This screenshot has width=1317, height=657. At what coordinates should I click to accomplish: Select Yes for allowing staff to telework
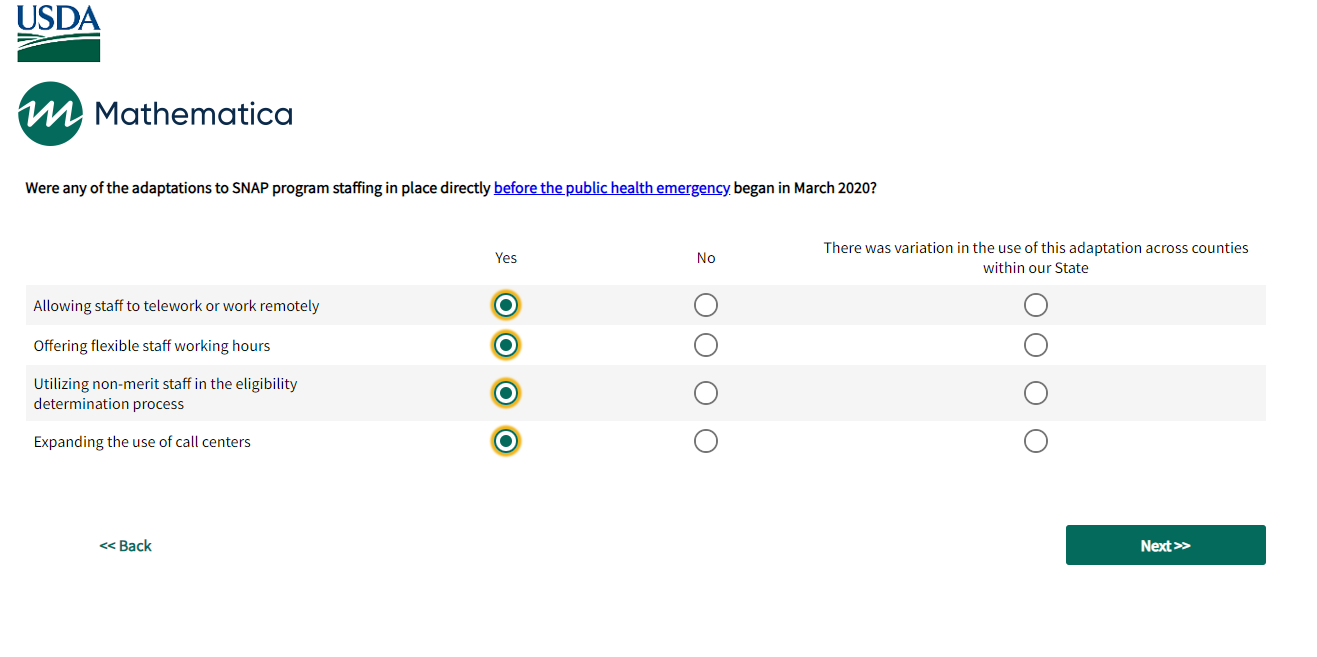tap(506, 305)
